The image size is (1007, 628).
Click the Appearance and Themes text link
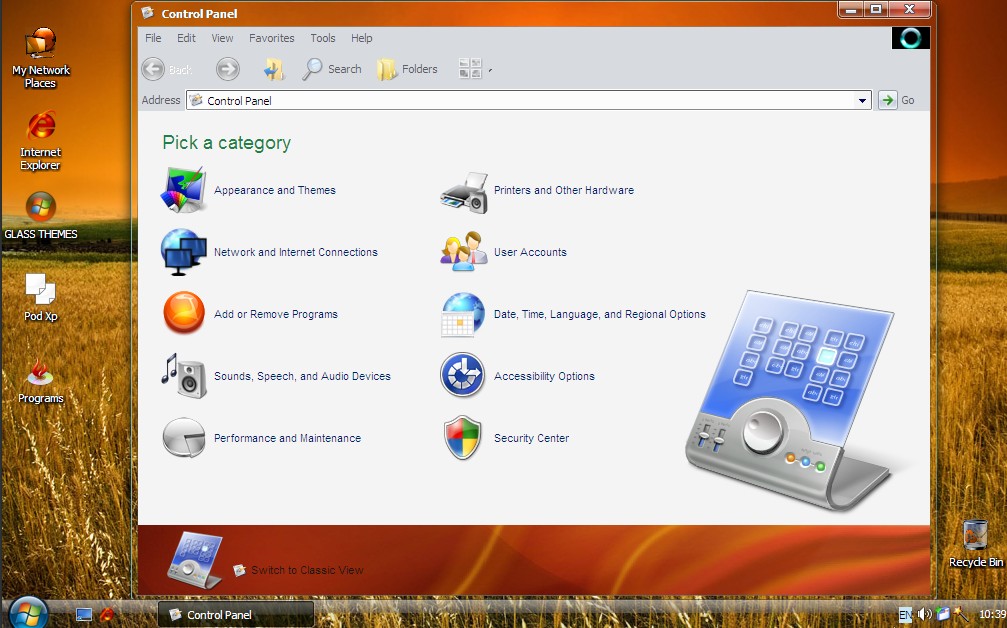coord(275,190)
